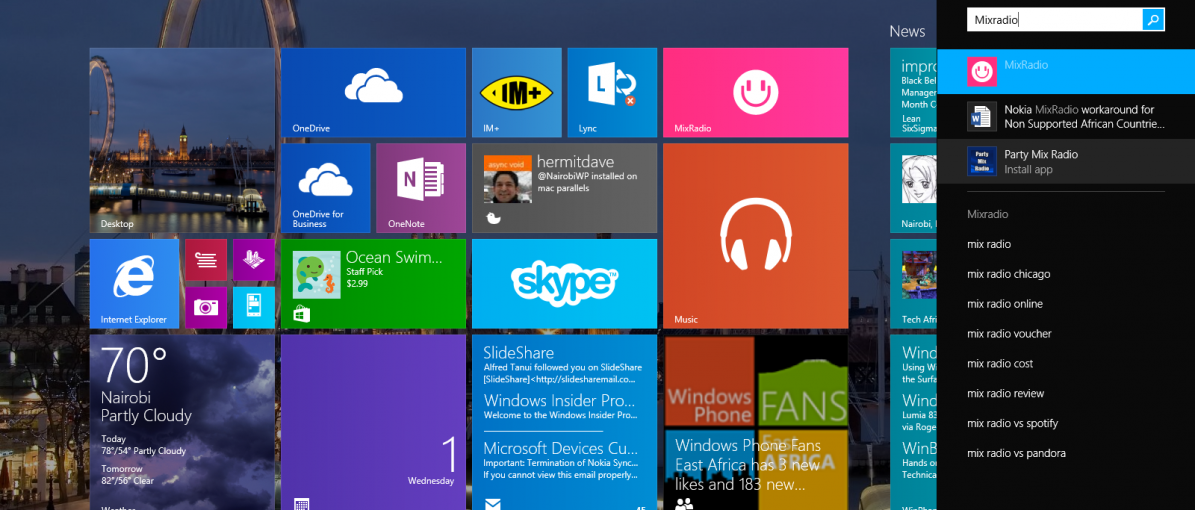Launch the OneNote tile
The width and height of the screenshot is (1195, 510).
(421, 188)
